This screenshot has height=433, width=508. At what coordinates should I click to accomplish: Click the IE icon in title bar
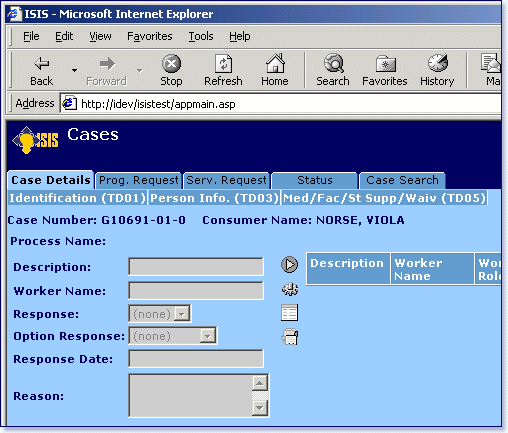[x=14, y=13]
